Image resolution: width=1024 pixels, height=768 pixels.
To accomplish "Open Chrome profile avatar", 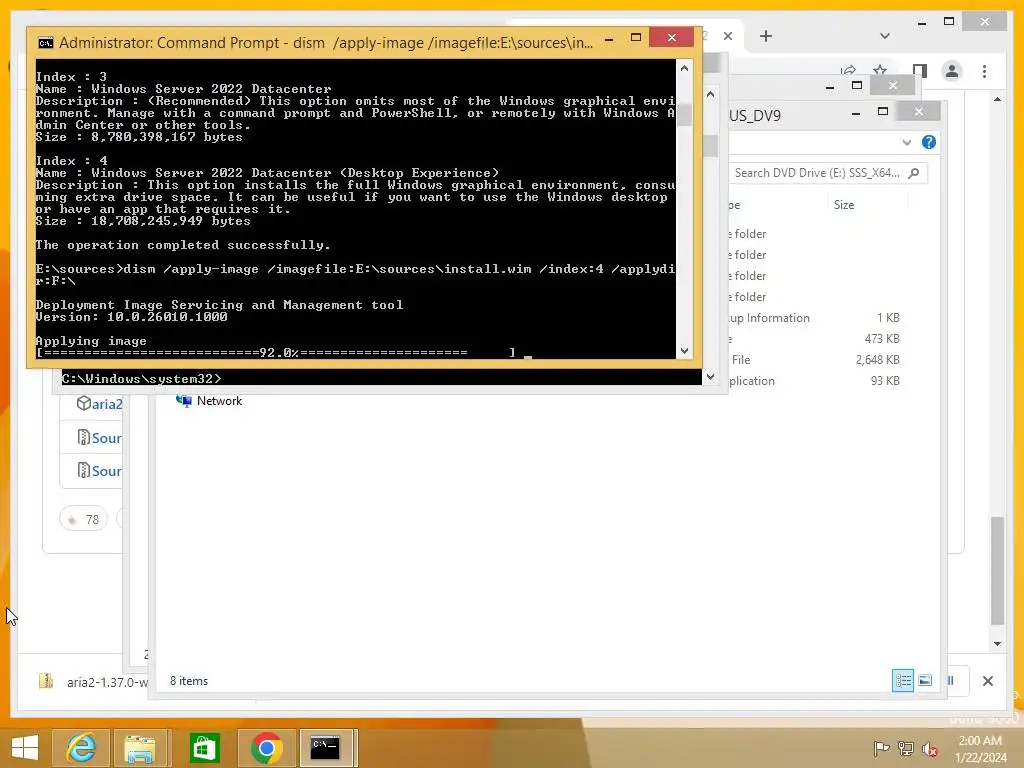I will click(952, 71).
